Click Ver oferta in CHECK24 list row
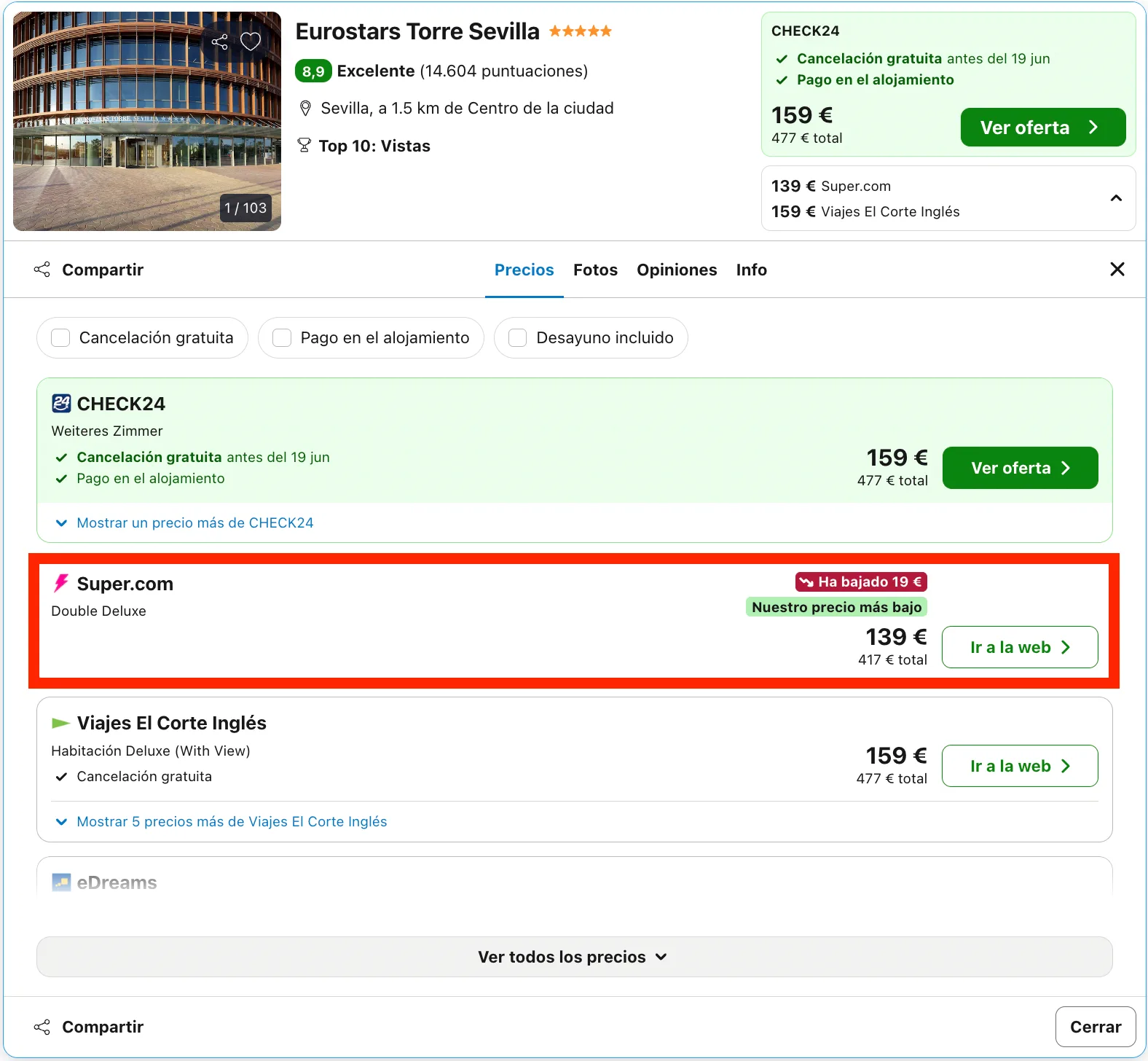Screen dimensions: 1148x1061 1020,468
